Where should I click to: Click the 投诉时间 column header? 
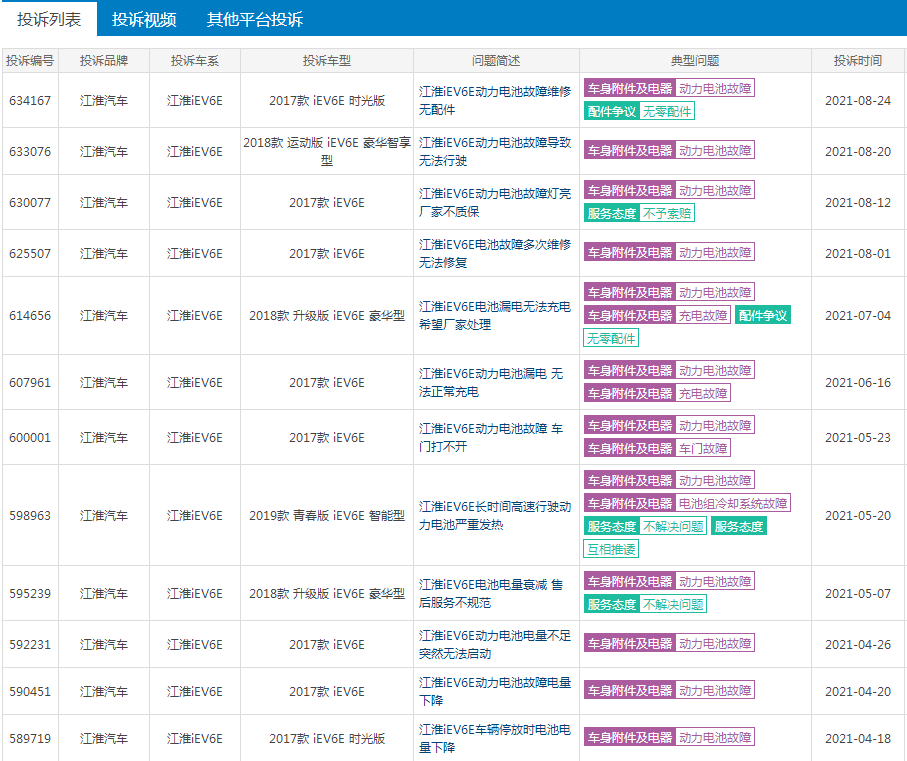coord(857,61)
